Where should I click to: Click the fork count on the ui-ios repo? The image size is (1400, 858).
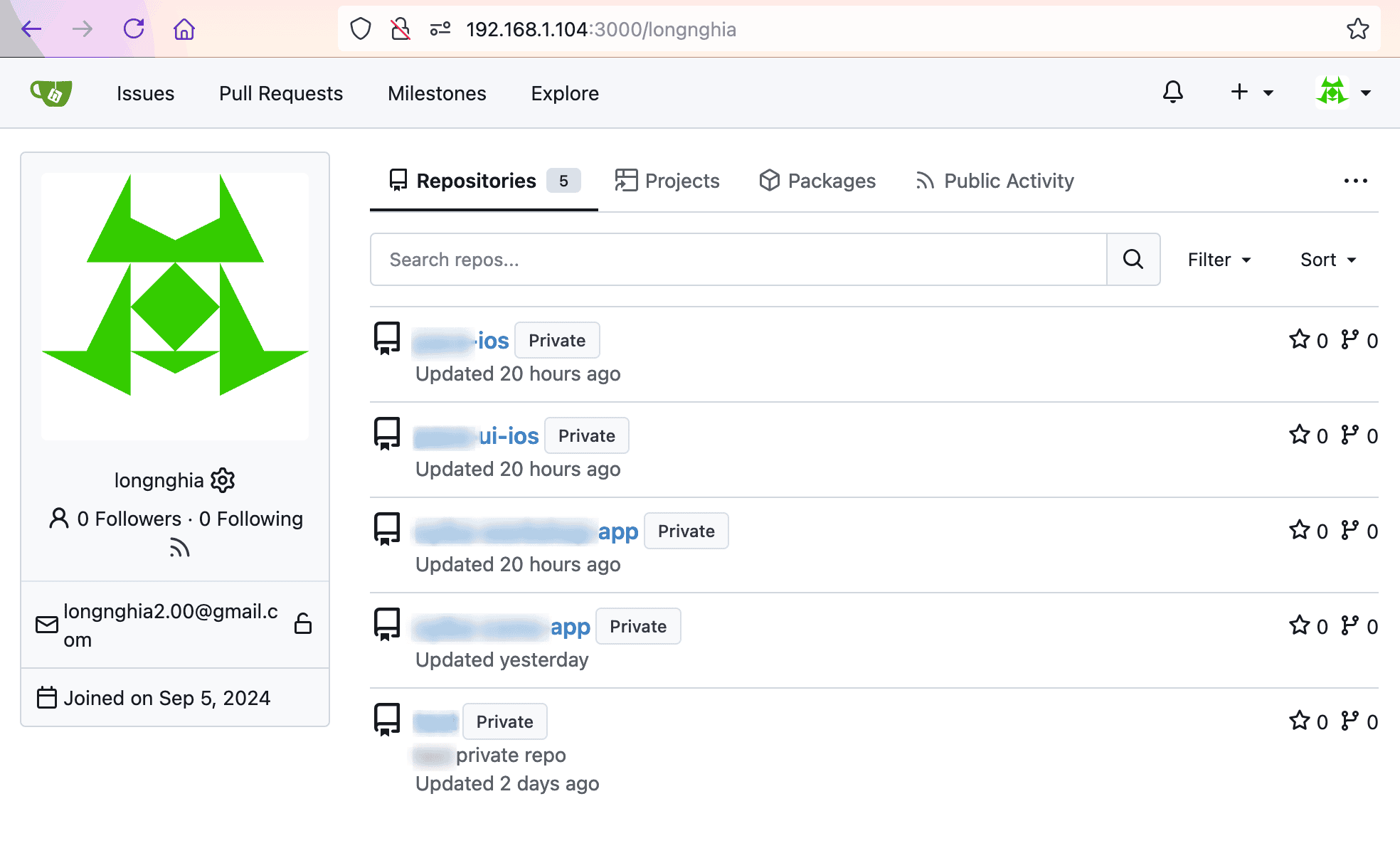1359,435
